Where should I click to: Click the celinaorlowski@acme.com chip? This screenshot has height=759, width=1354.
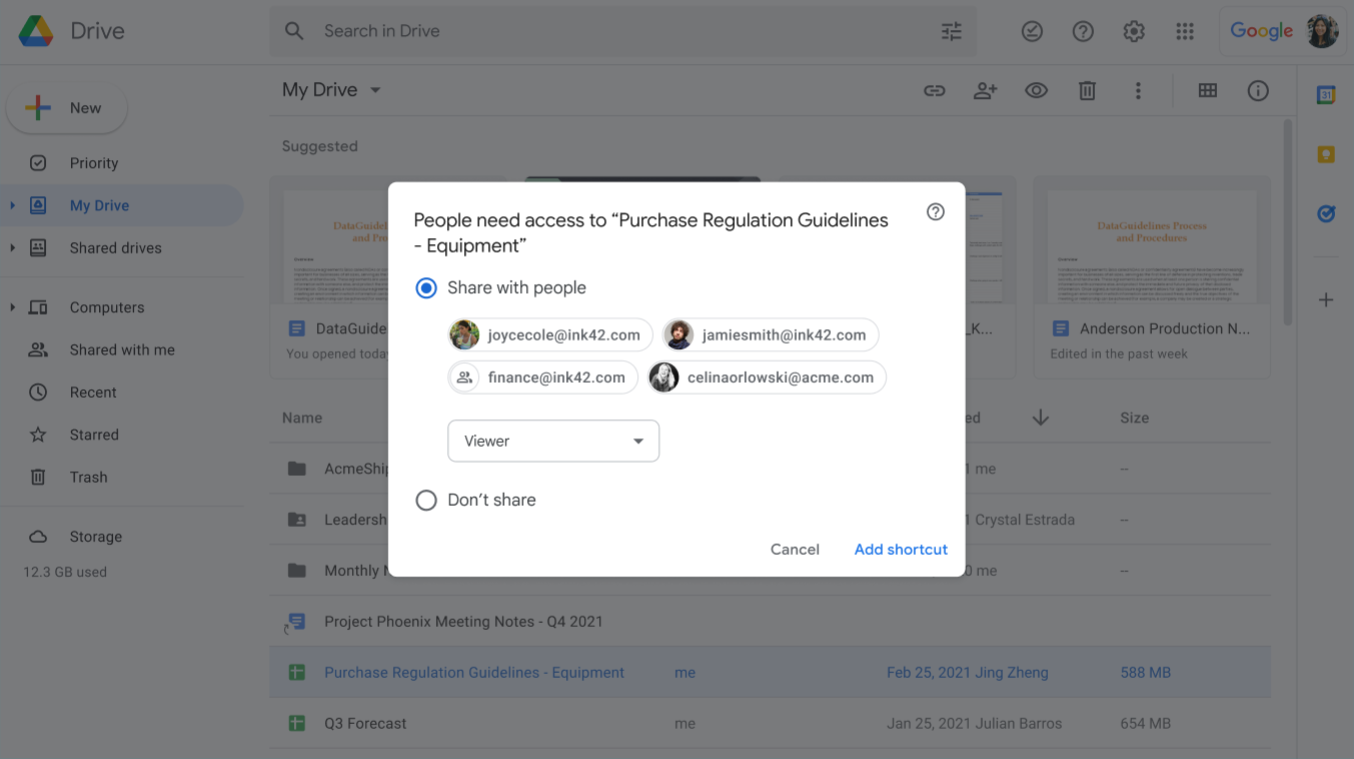click(767, 377)
